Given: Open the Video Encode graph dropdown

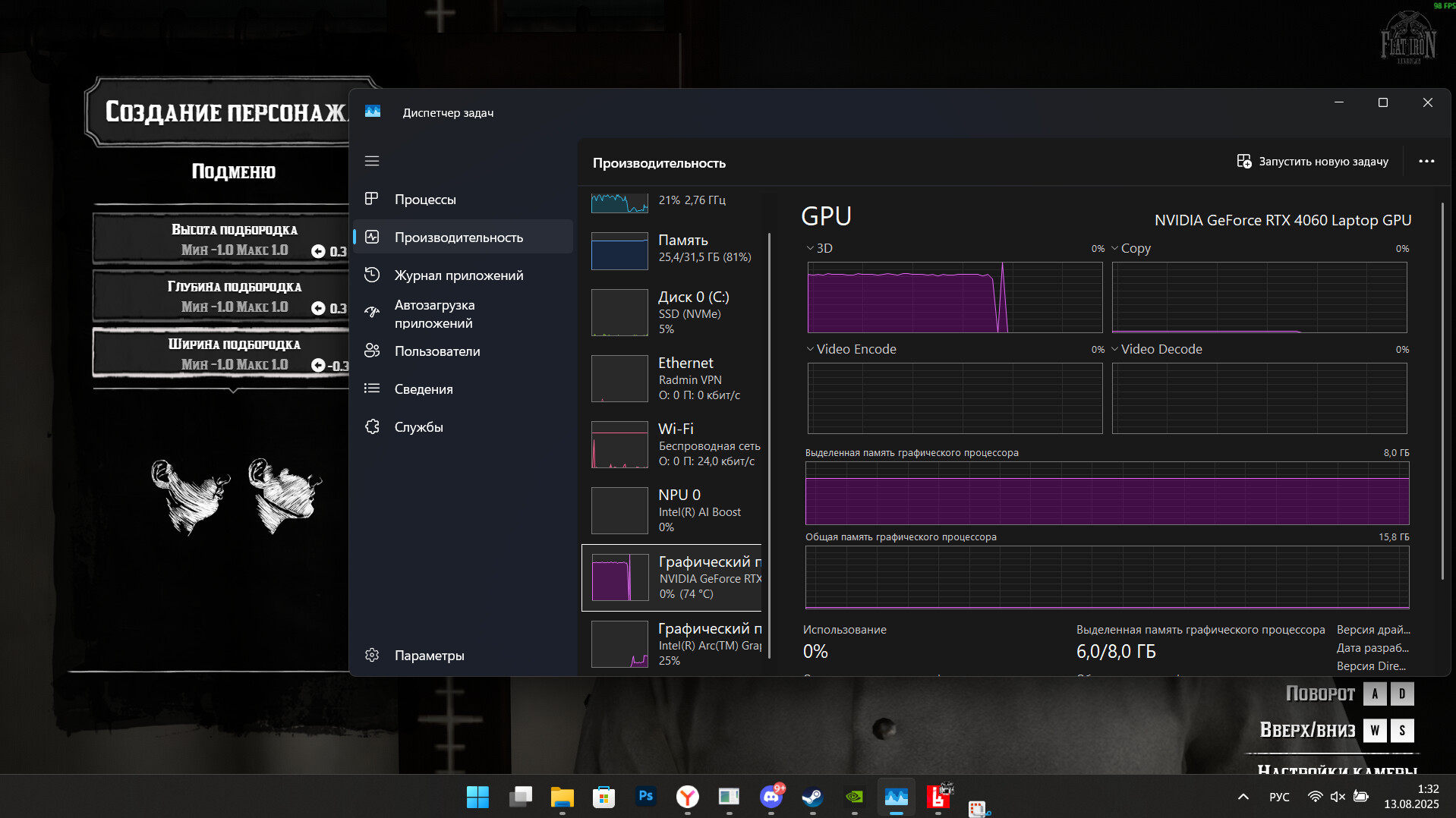Looking at the screenshot, I should (x=811, y=349).
